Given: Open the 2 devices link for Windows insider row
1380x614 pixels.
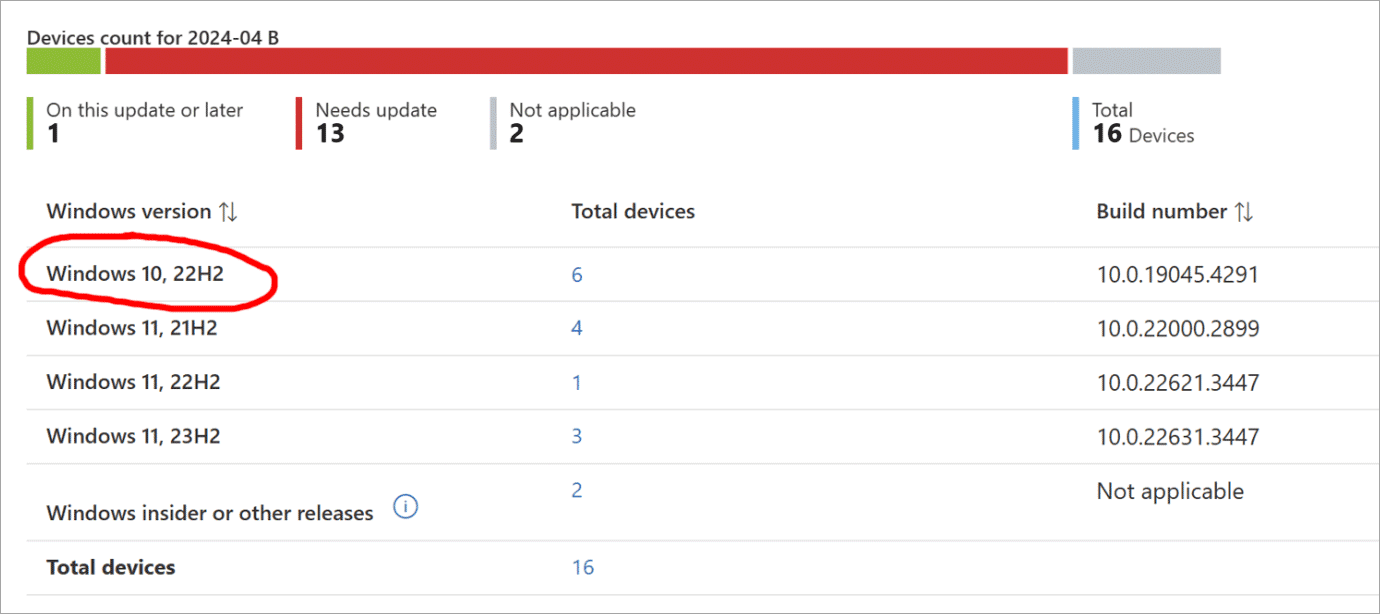Looking at the screenshot, I should (577, 490).
